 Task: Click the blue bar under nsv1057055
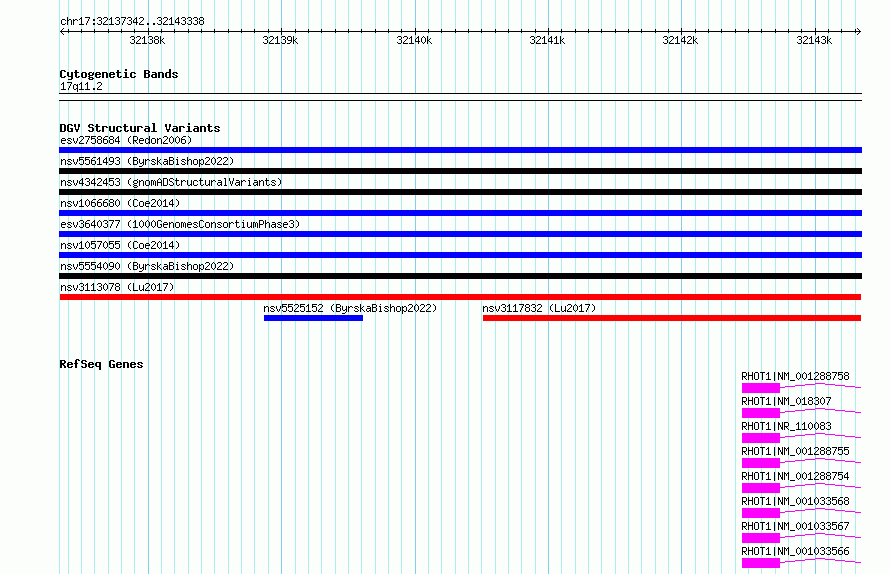tap(460, 255)
